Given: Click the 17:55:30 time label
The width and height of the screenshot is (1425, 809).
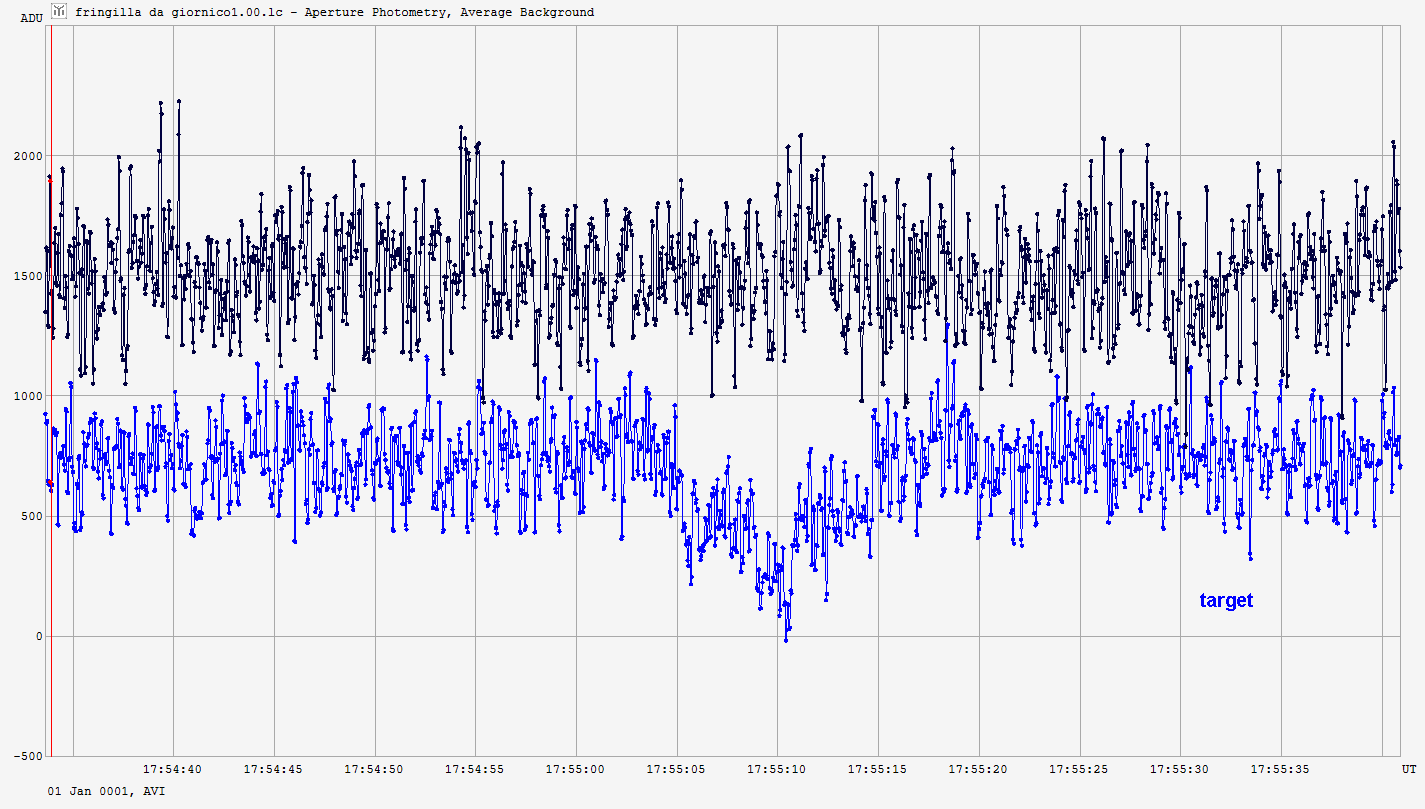Looking at the screenshot, I should pos(1180,770).
